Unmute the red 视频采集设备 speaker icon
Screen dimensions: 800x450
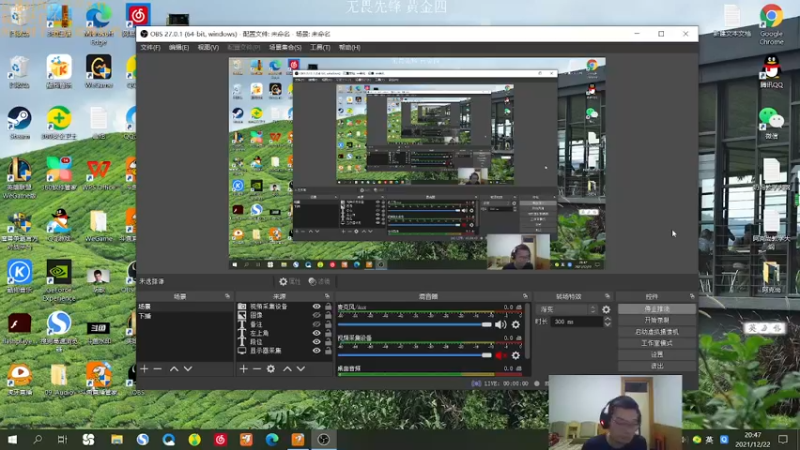pyautogui.click(x=501, y=355)
